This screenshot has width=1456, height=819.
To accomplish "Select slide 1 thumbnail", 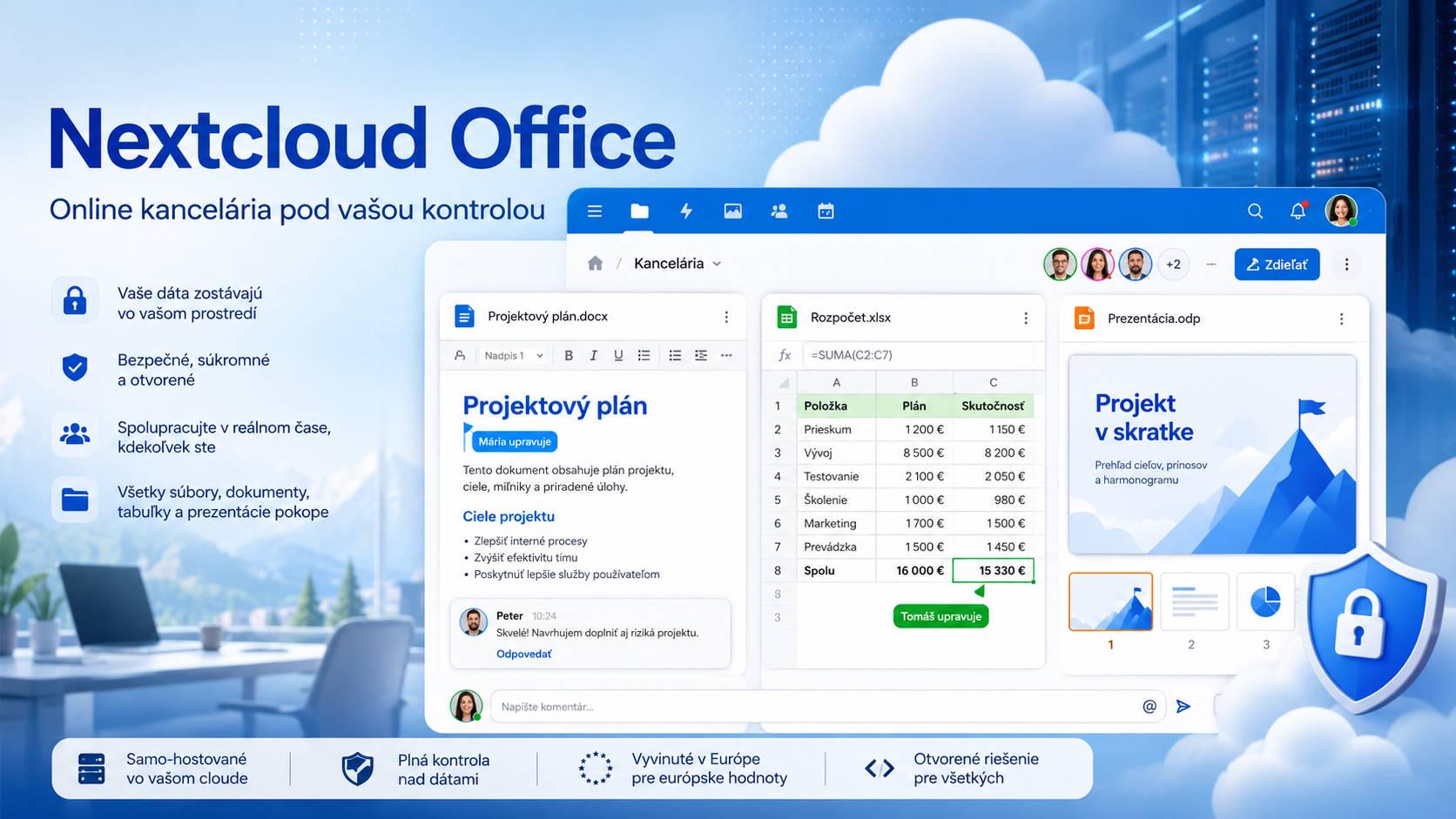I will (1110, 601).
